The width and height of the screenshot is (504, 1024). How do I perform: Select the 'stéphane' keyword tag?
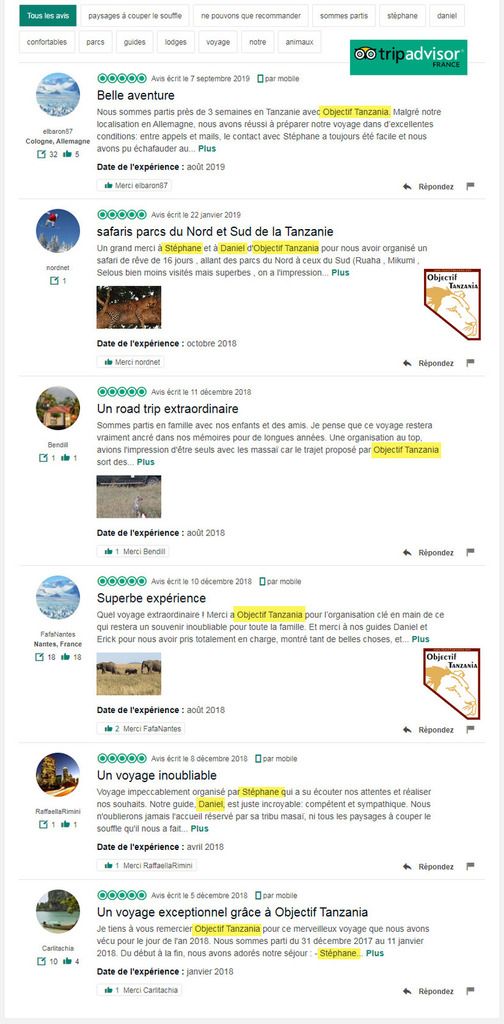(x=402, y=16)
